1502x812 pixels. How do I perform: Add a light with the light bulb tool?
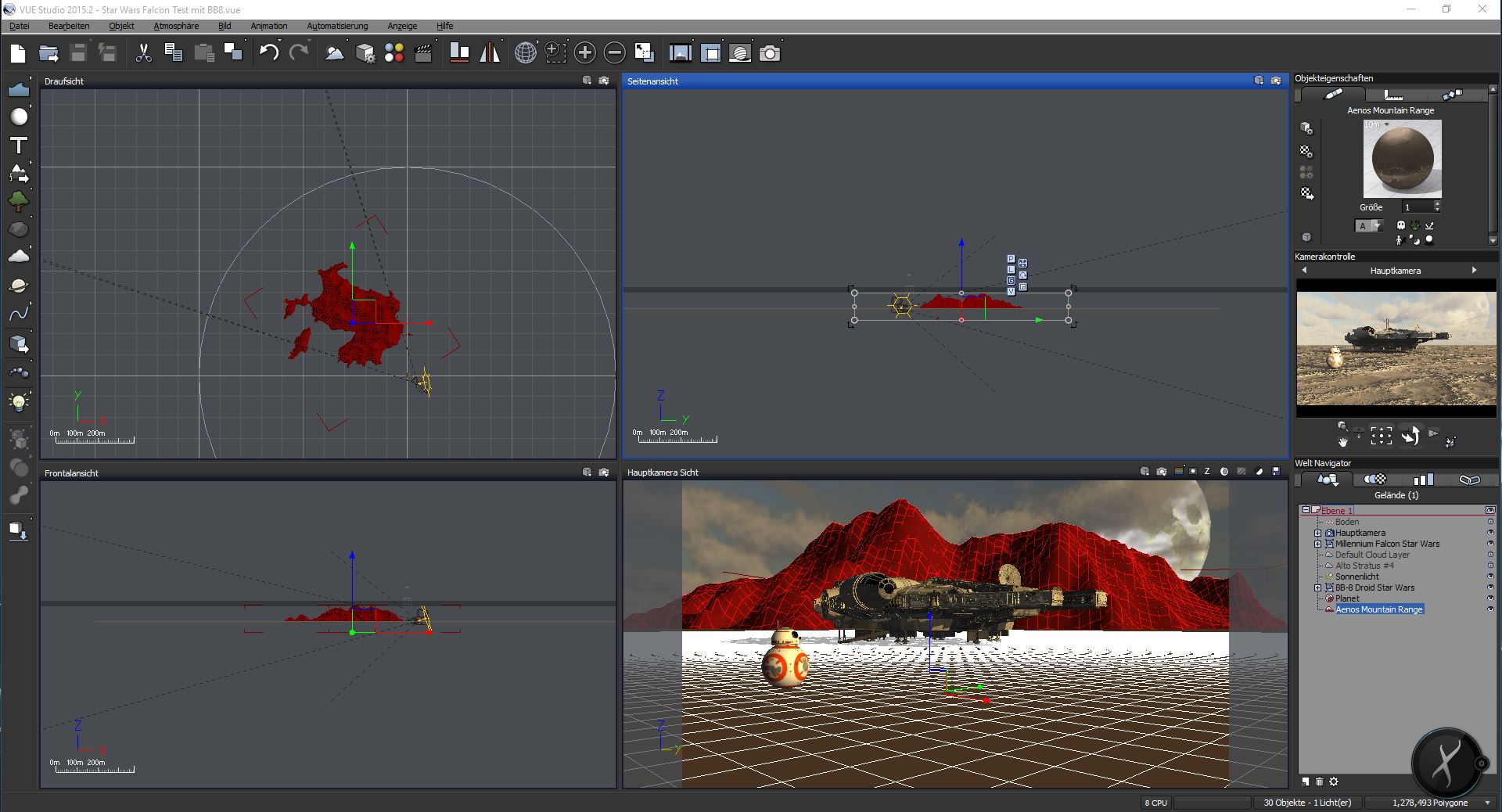point(19,402)
